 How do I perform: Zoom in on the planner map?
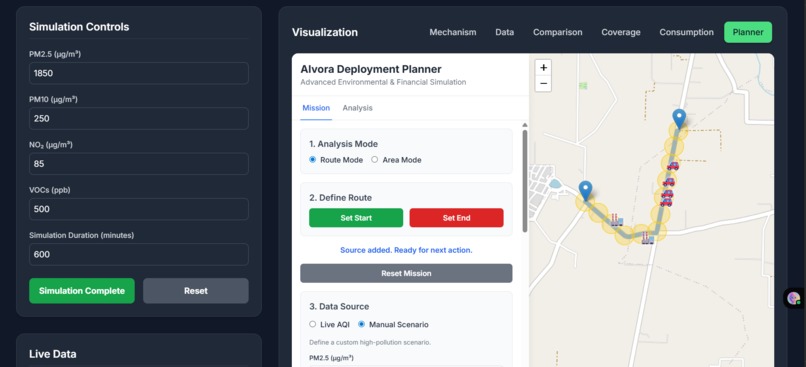tap(543, 67)
